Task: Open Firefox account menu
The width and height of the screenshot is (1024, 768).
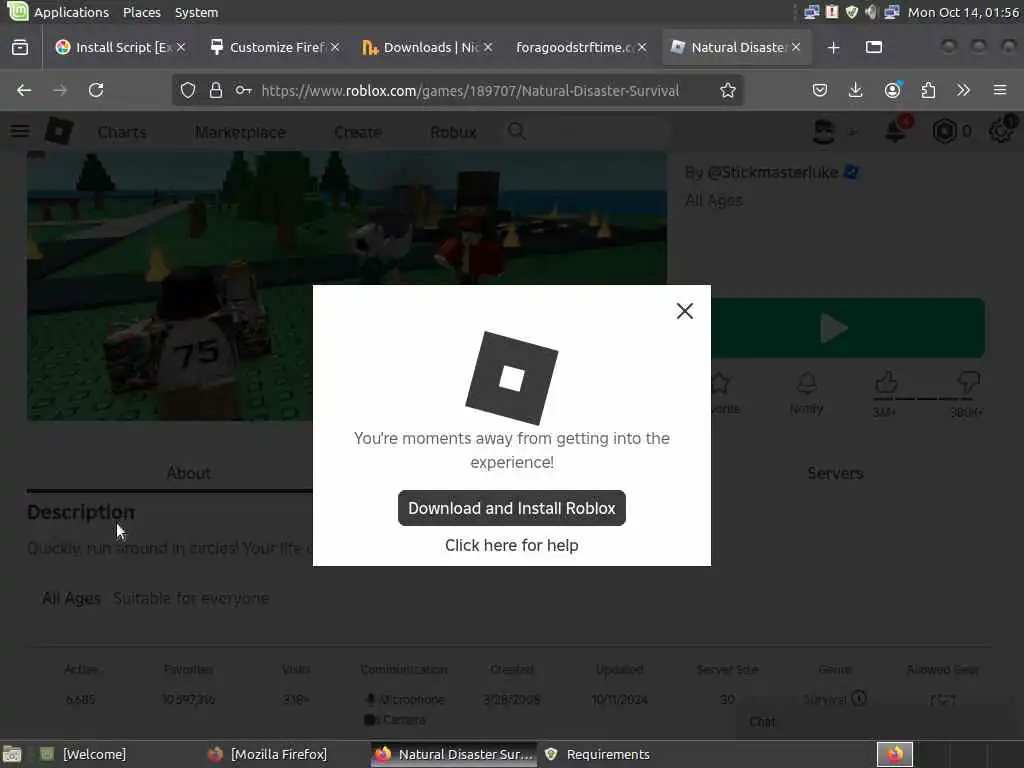Action: (893, 90)
